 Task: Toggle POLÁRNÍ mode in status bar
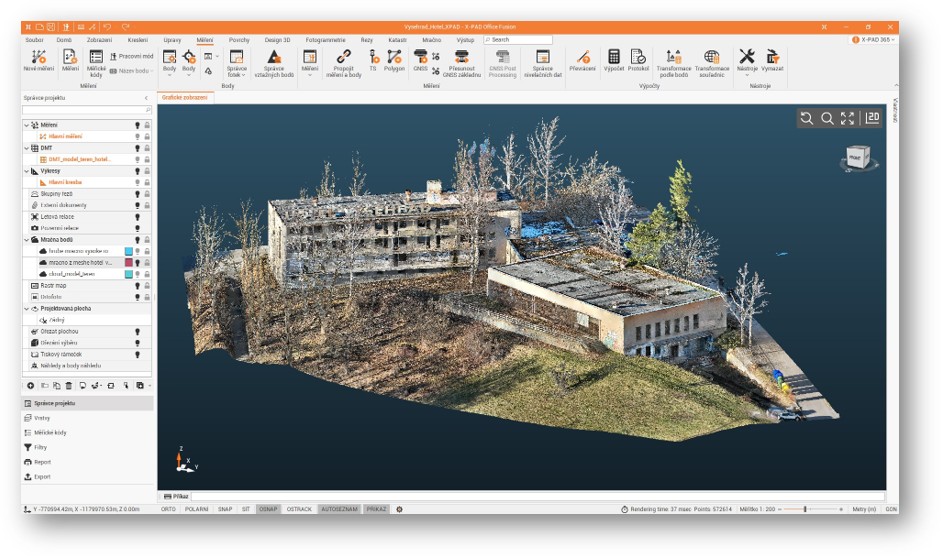pyautogui.click(x=196, y=509)
